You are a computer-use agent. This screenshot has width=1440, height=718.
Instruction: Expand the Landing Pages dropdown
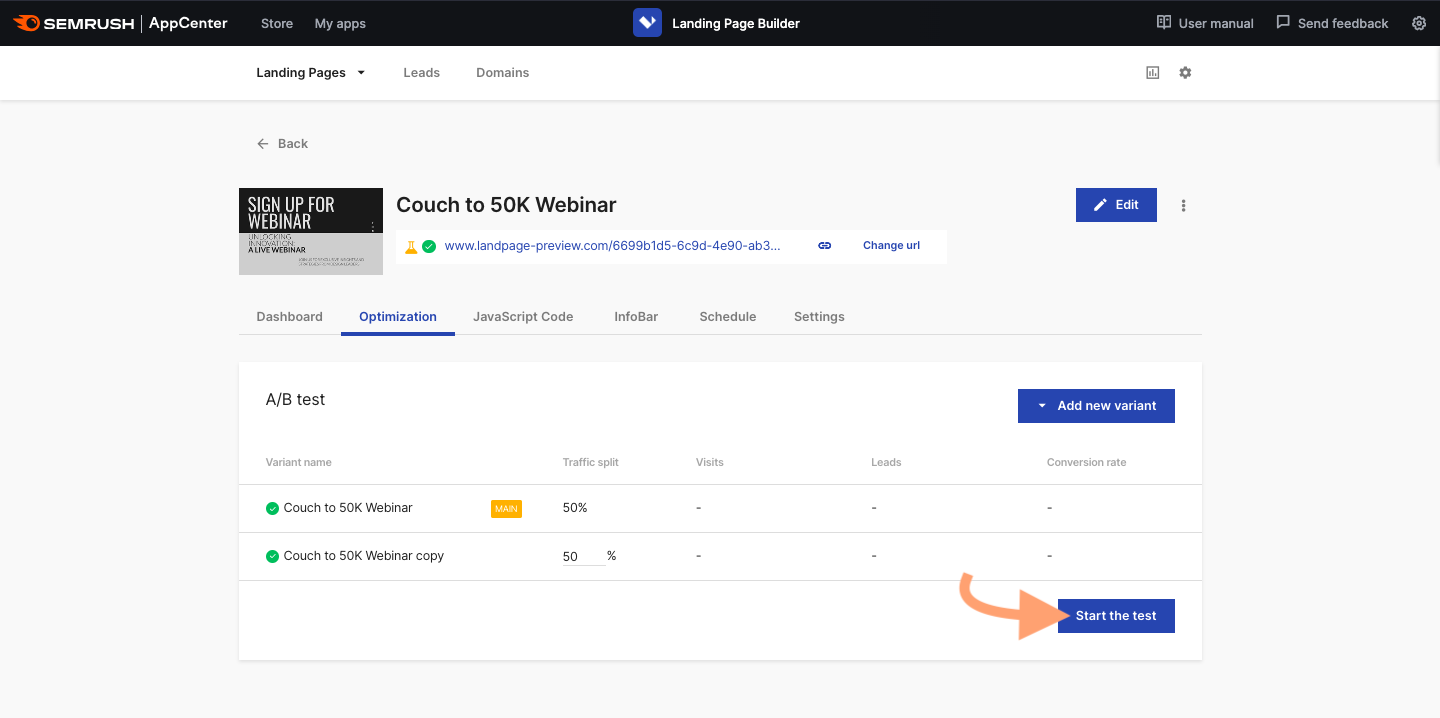(x=362, y=72)
